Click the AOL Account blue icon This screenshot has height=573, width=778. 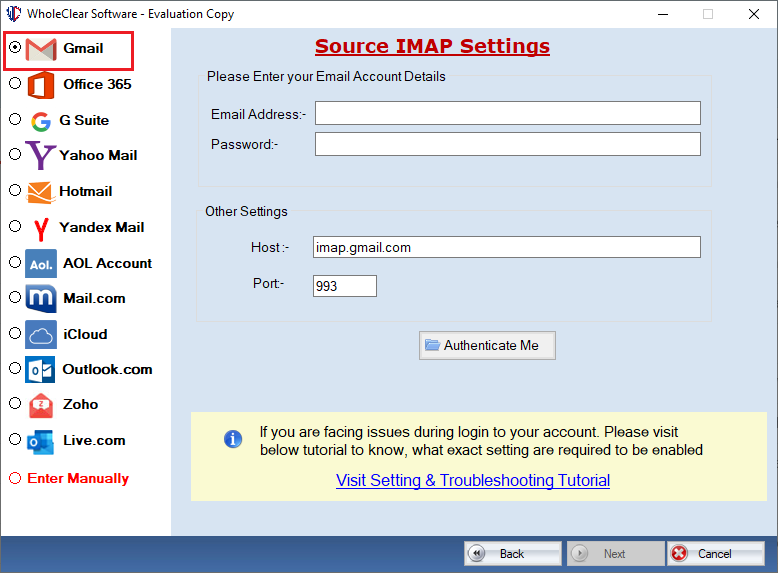(41, 263)
